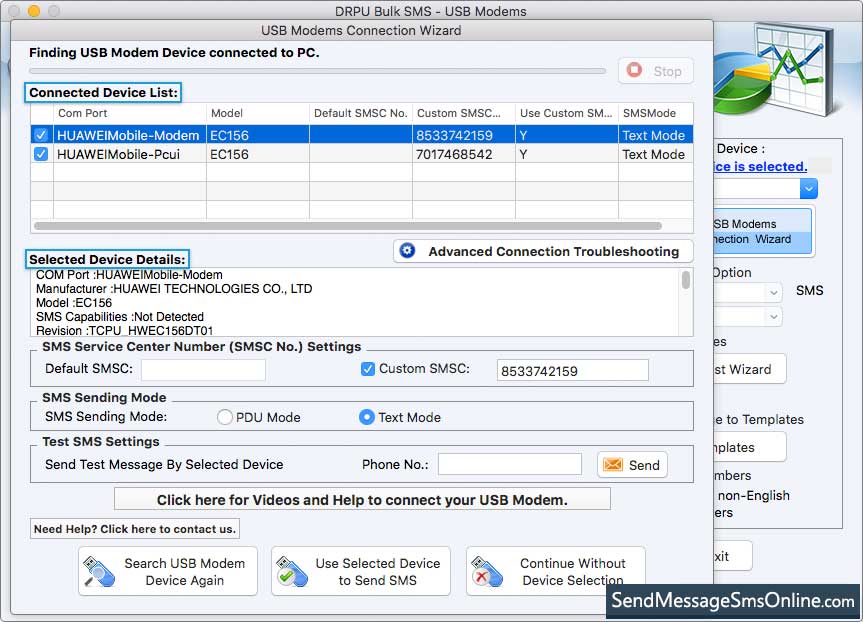Click the Custom SMSC number field
The image size is (863, 622).
coord(572,370)
